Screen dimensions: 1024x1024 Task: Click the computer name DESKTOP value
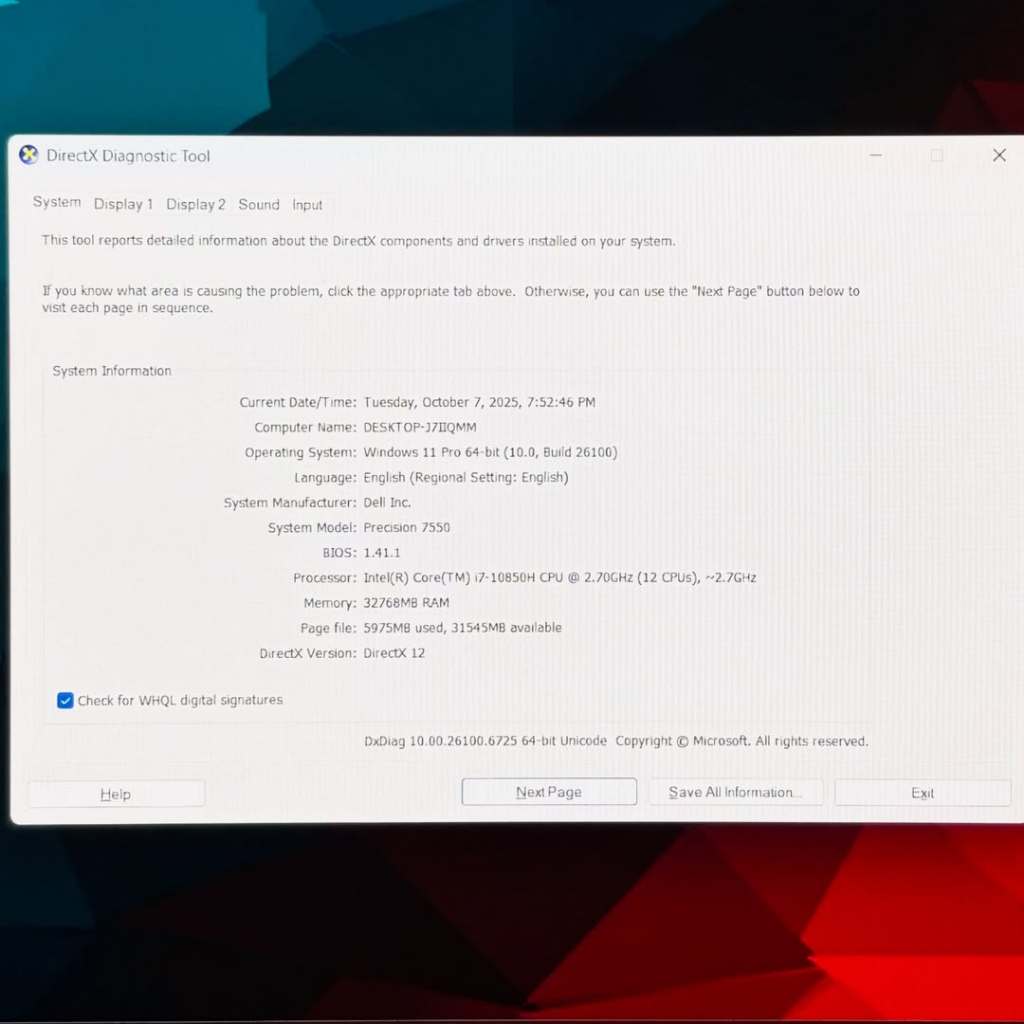(420, 427)
